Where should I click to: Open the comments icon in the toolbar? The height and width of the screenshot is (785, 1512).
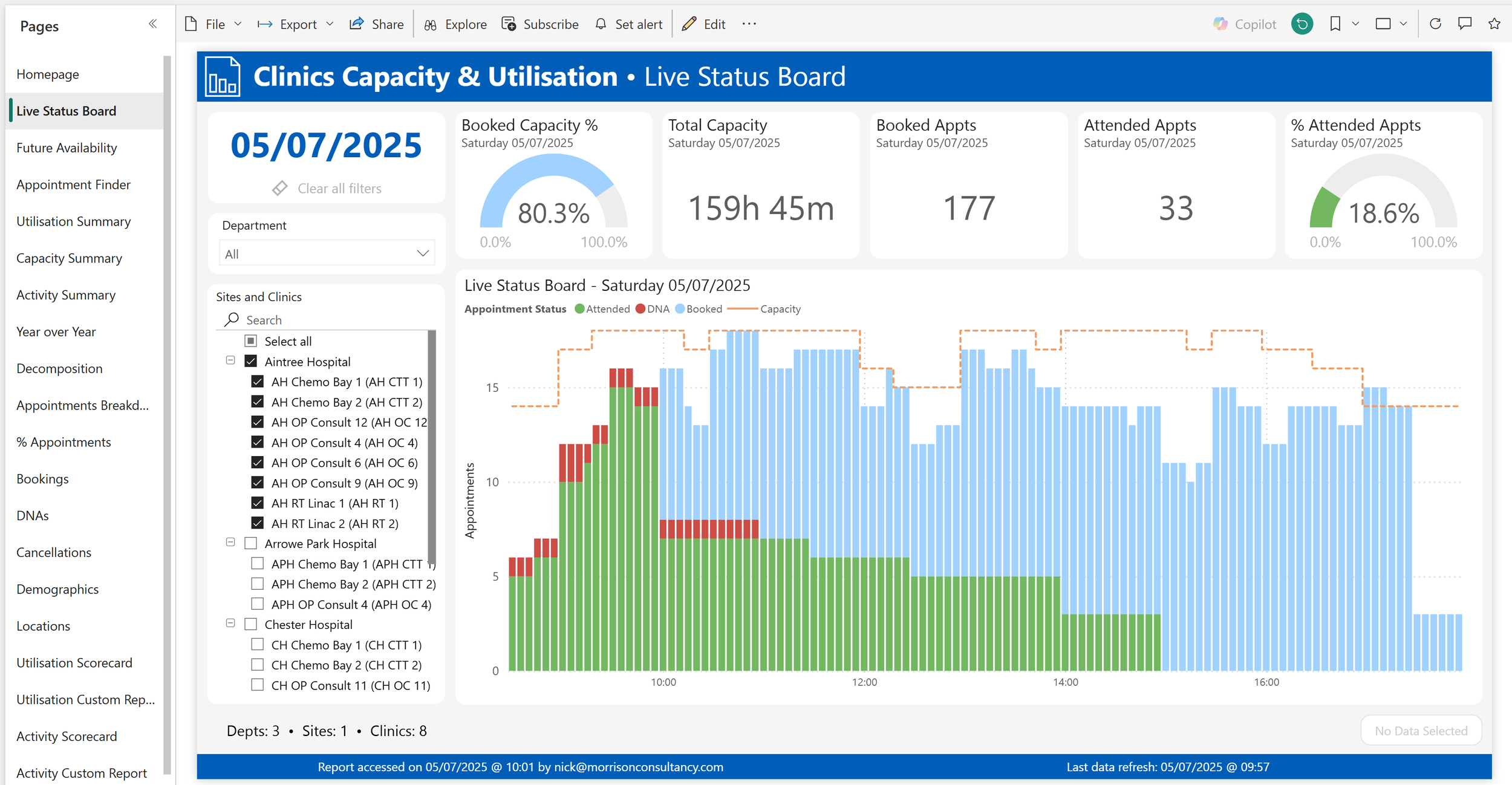pos(1465,24)
